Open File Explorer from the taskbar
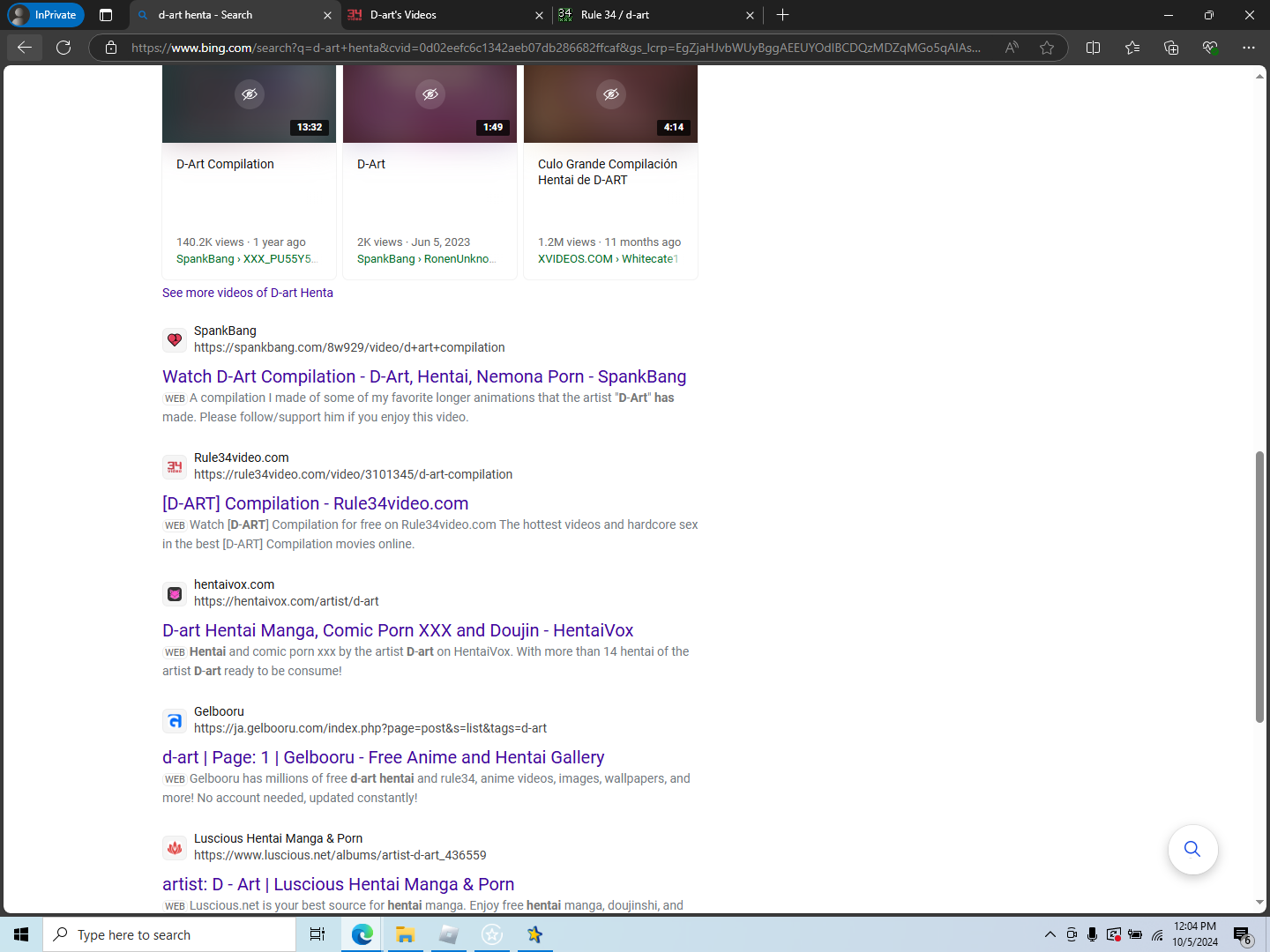This screenshot has width=1270, height=952. (405, 934)
